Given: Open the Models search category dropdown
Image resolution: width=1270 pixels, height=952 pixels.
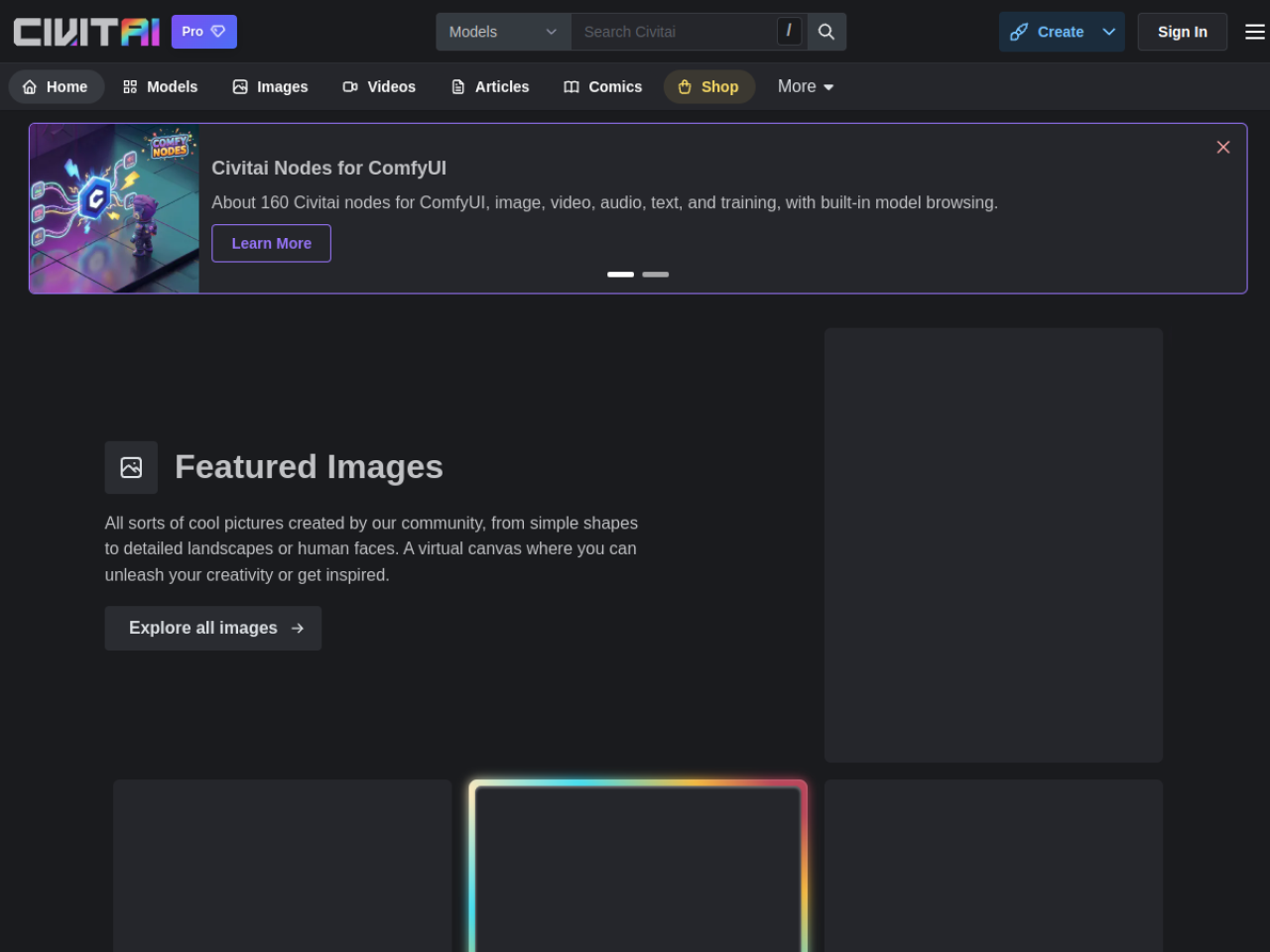Looking at the screenshot, I should coord(504,32).
